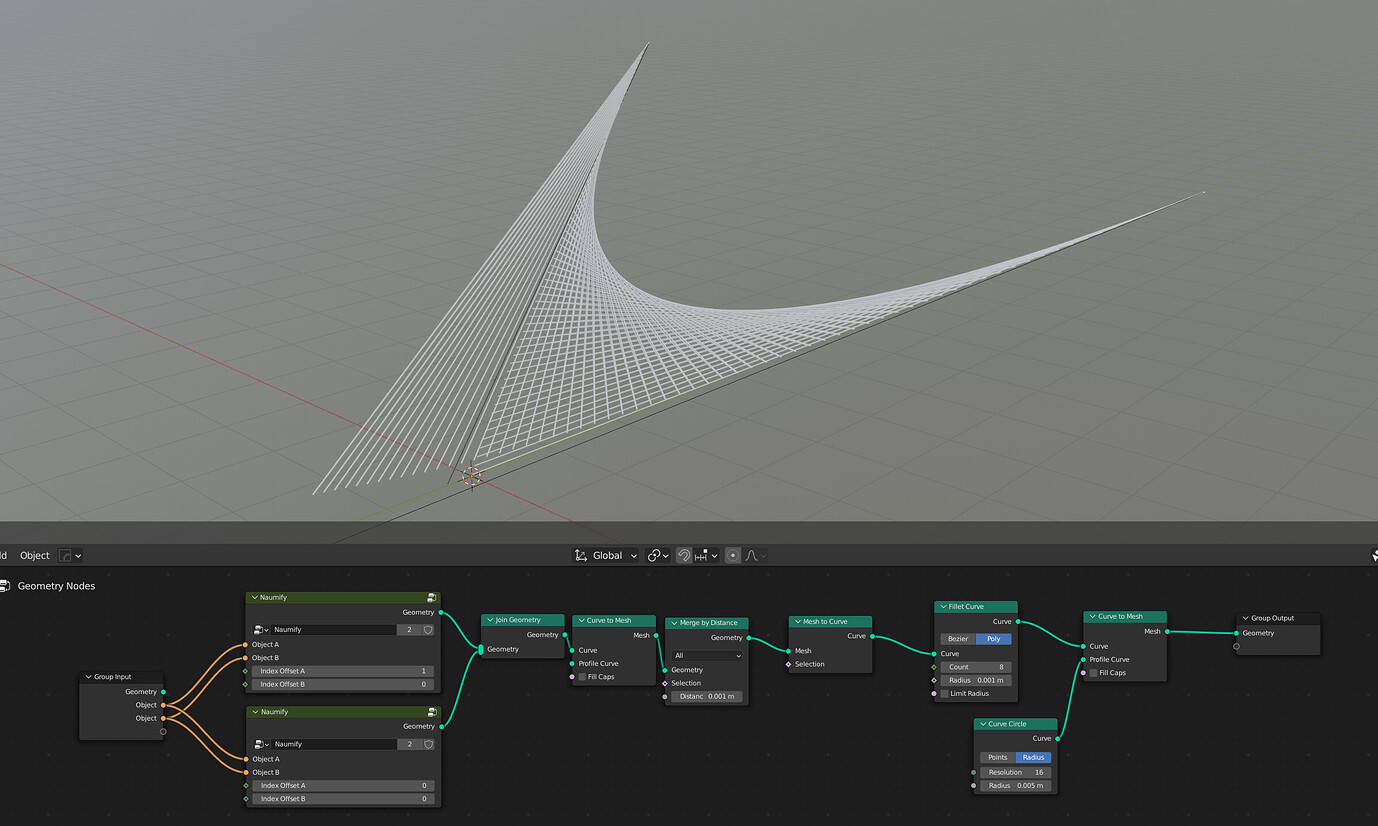The image size is (1378, 826).
Task: Click the Distance 0.001 m field in Merge by Distance
Action: (708, 696)
